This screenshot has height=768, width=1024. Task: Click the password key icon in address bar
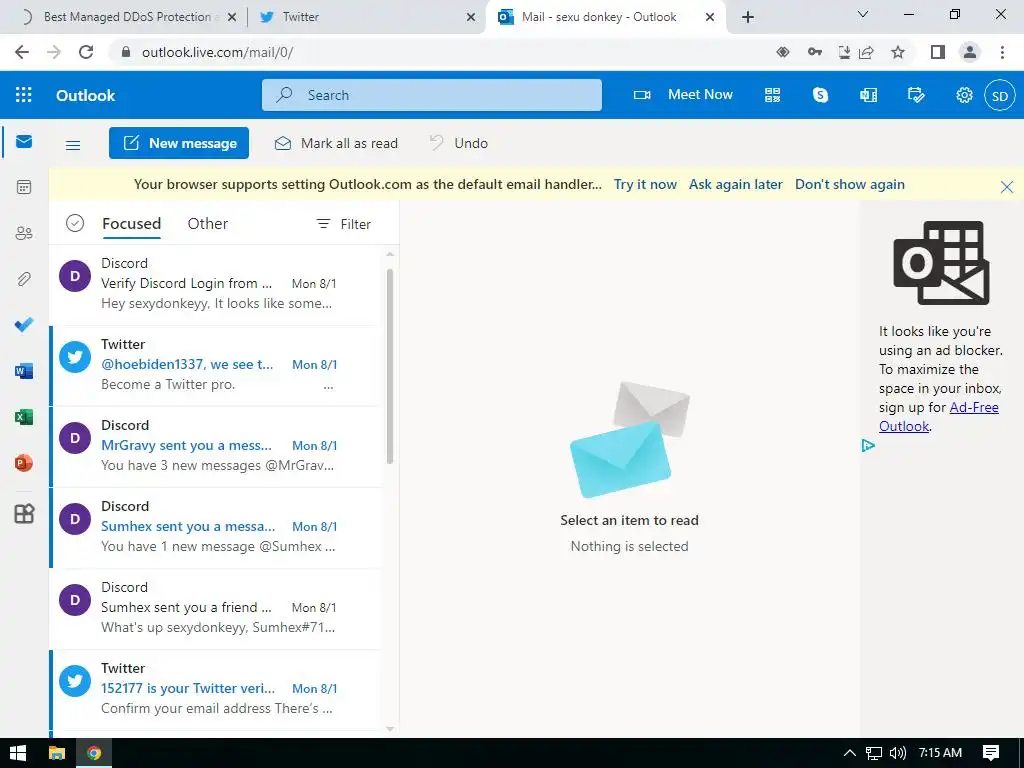click(814, 52)
